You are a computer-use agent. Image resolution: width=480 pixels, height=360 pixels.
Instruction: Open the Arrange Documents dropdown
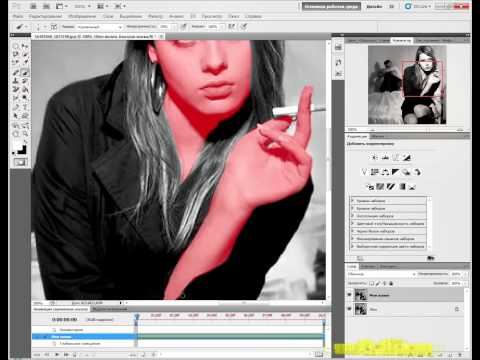[x=103, y=6]
